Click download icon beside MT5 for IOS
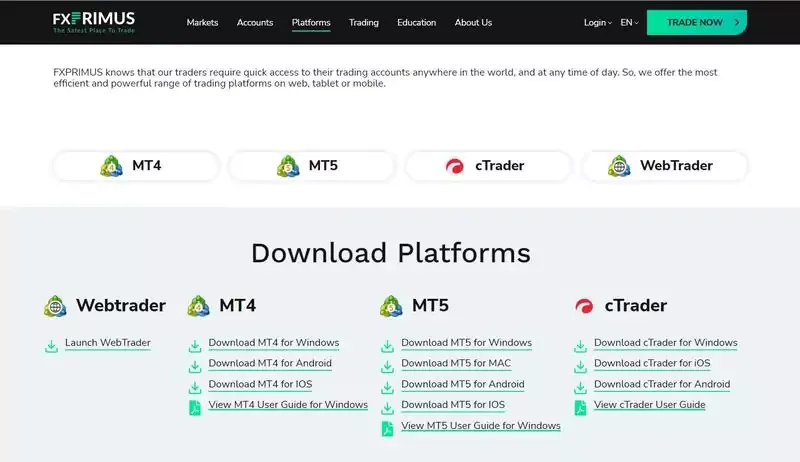The width and height of the screenshot is (800, 462). click(x=387, y=408)
